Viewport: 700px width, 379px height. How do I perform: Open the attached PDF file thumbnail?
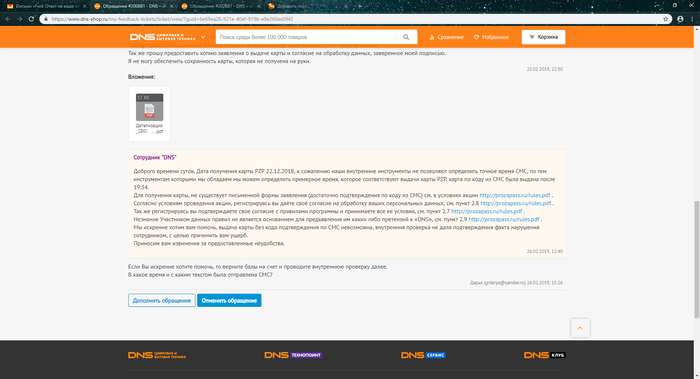tap(150, 114)
